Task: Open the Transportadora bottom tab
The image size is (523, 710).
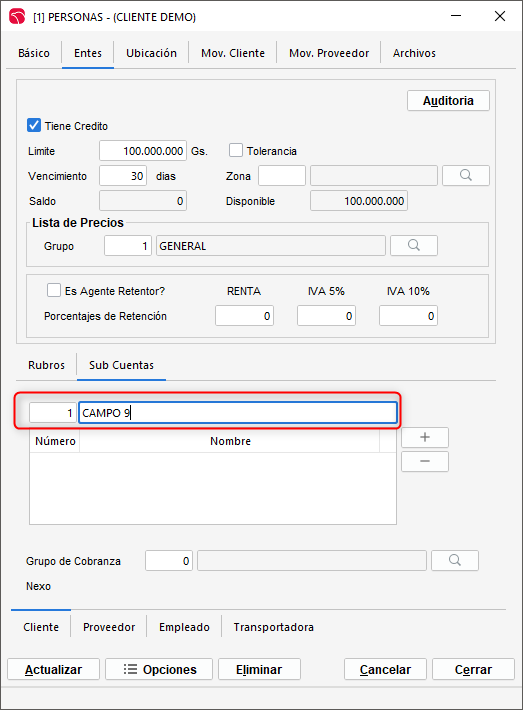Action: pos(273,627)
